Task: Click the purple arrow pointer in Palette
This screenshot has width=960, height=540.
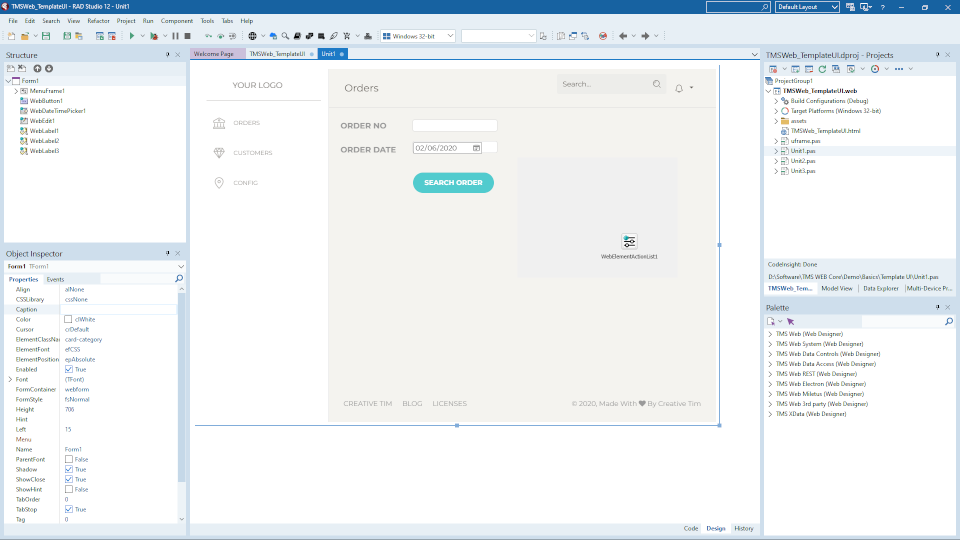Action: 791,321
